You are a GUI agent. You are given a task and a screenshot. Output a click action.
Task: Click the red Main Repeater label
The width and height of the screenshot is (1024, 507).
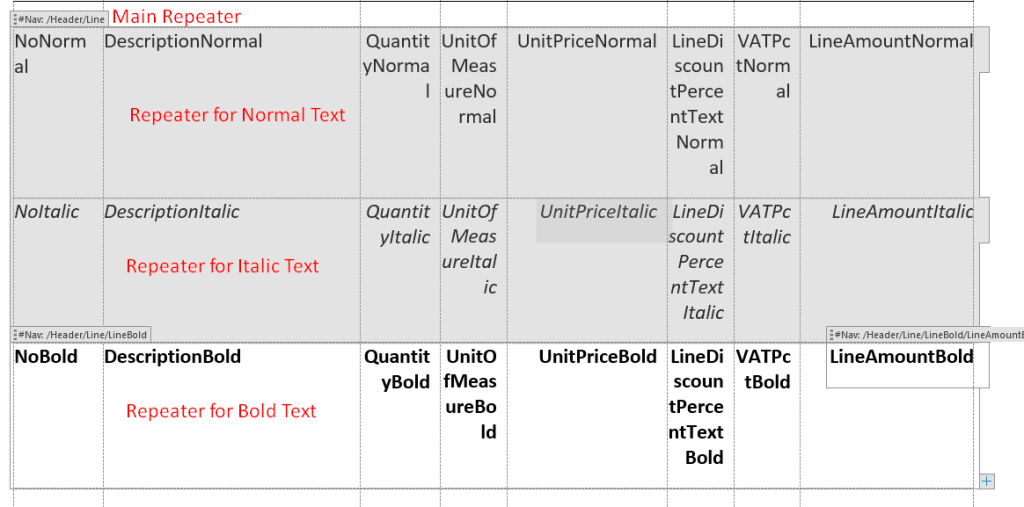point(176,17)
